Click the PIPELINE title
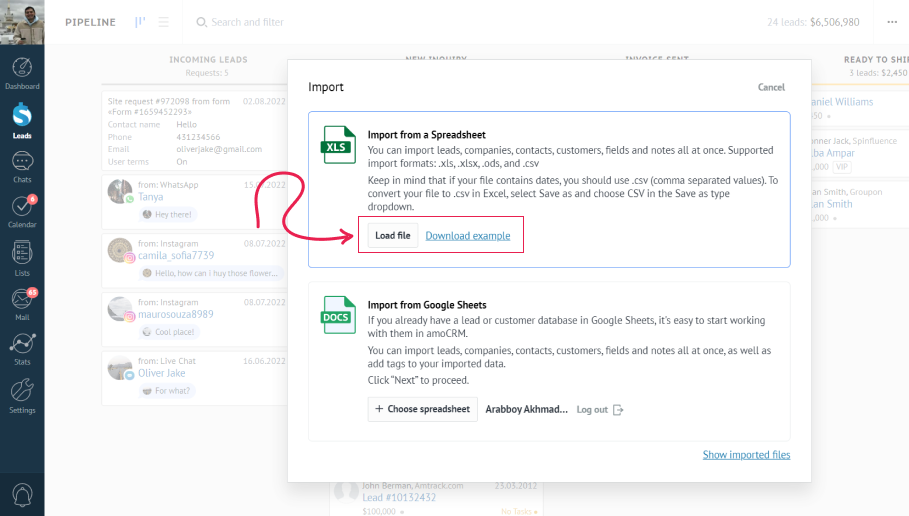 90,22
